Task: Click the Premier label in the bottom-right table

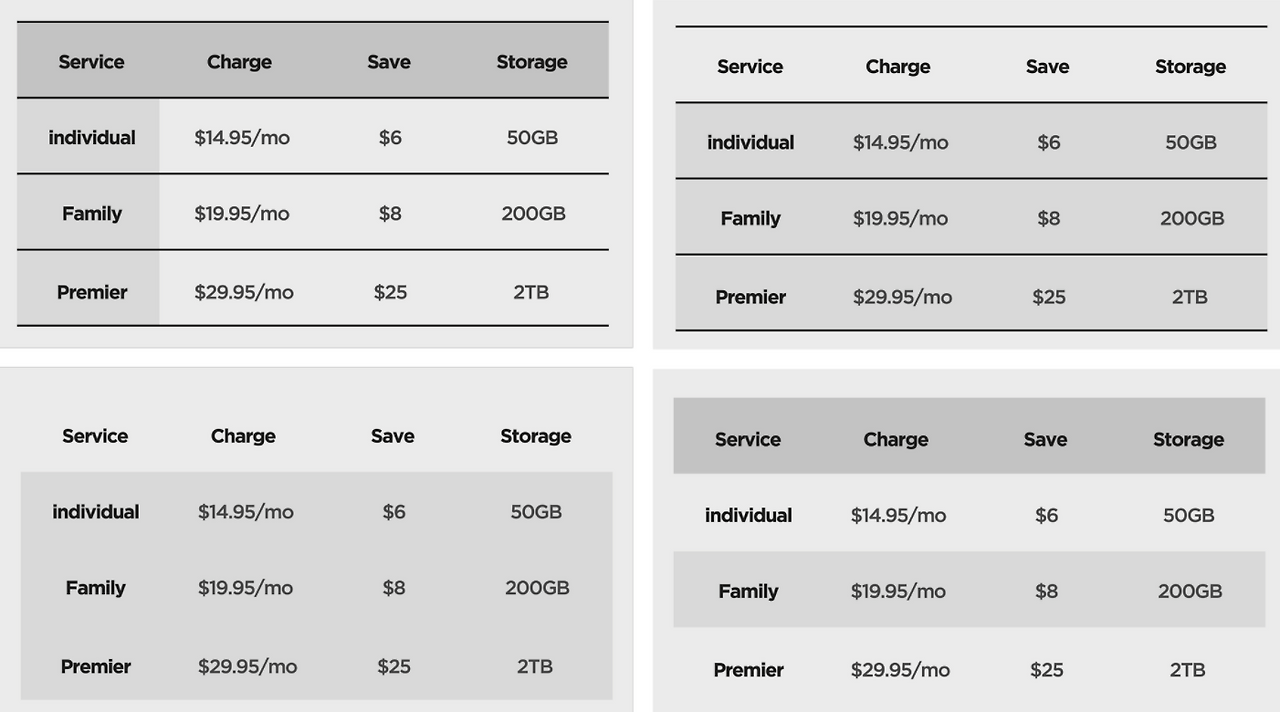Action: click(x=748, y=670)
